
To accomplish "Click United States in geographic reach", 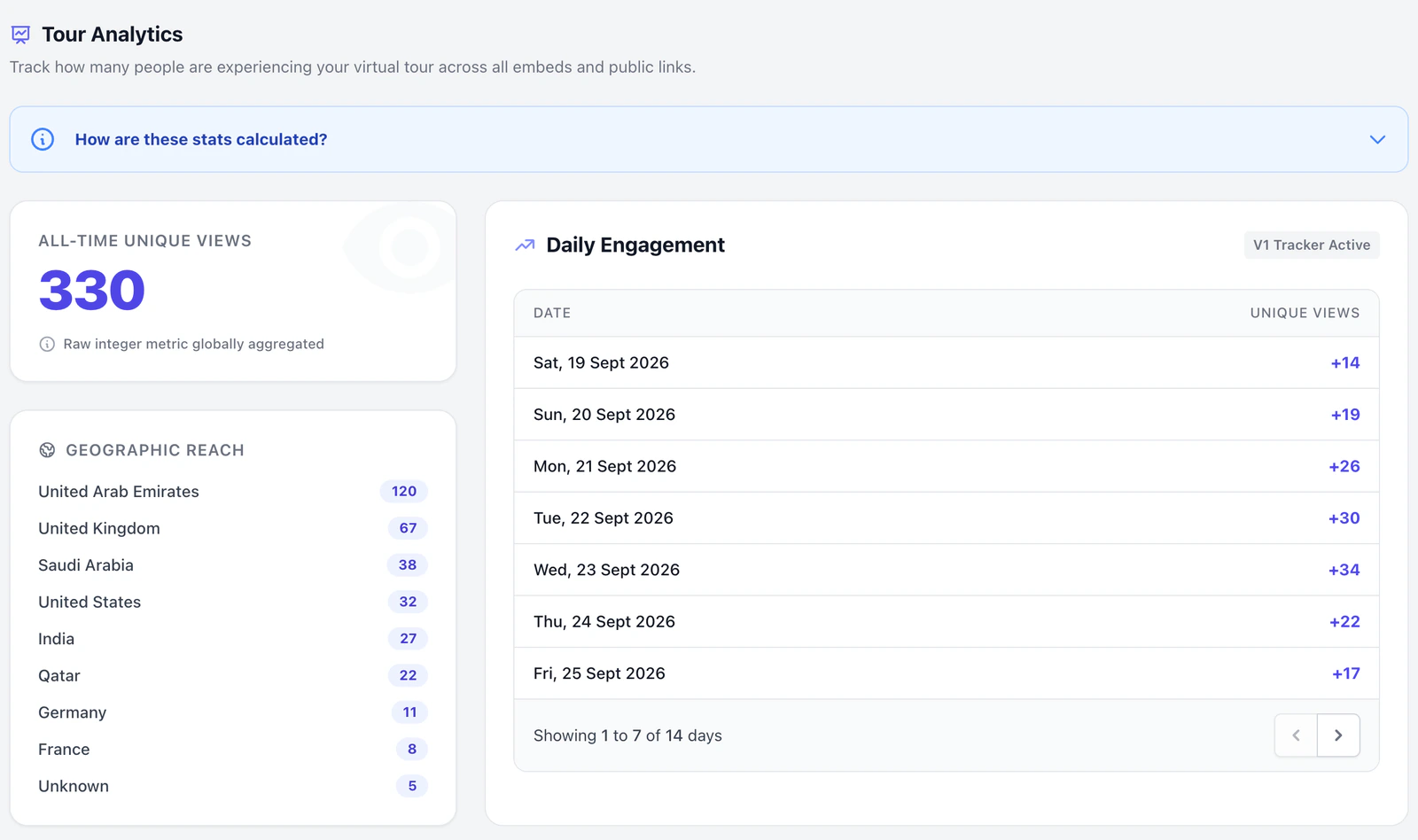I will 90,603.
